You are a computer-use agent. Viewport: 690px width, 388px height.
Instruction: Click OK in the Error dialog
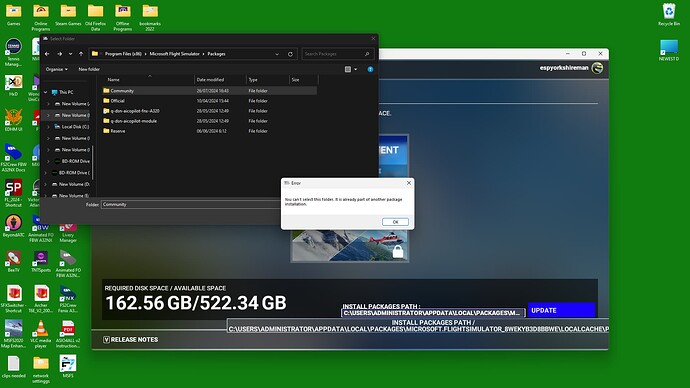395,222
